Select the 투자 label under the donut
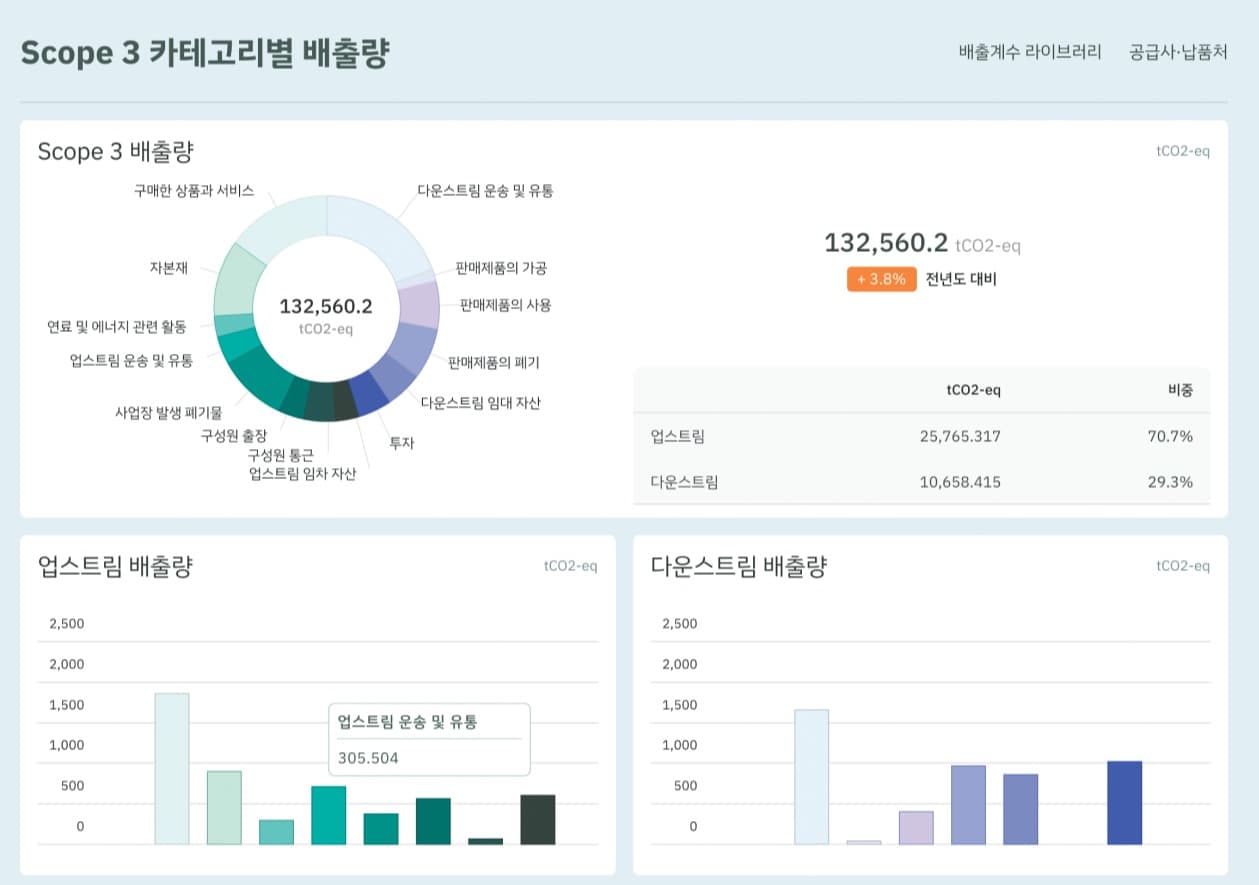1259x885 pixels. [x=401, y=442]
